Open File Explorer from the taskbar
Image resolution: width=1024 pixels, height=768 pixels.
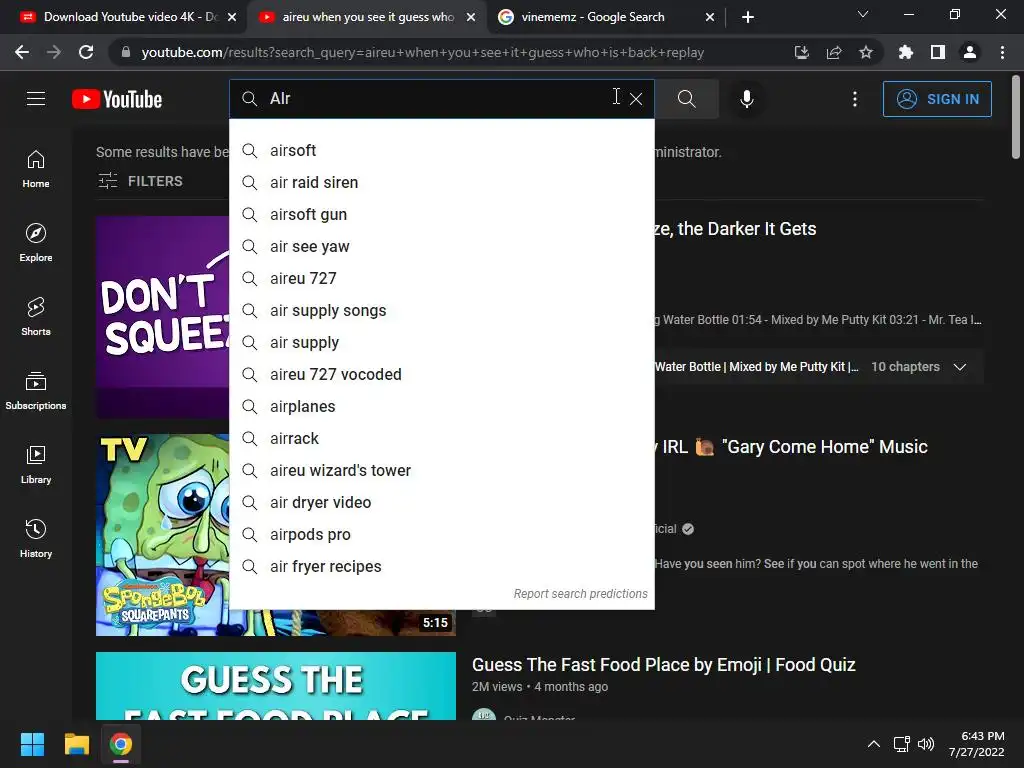point(76,744)
